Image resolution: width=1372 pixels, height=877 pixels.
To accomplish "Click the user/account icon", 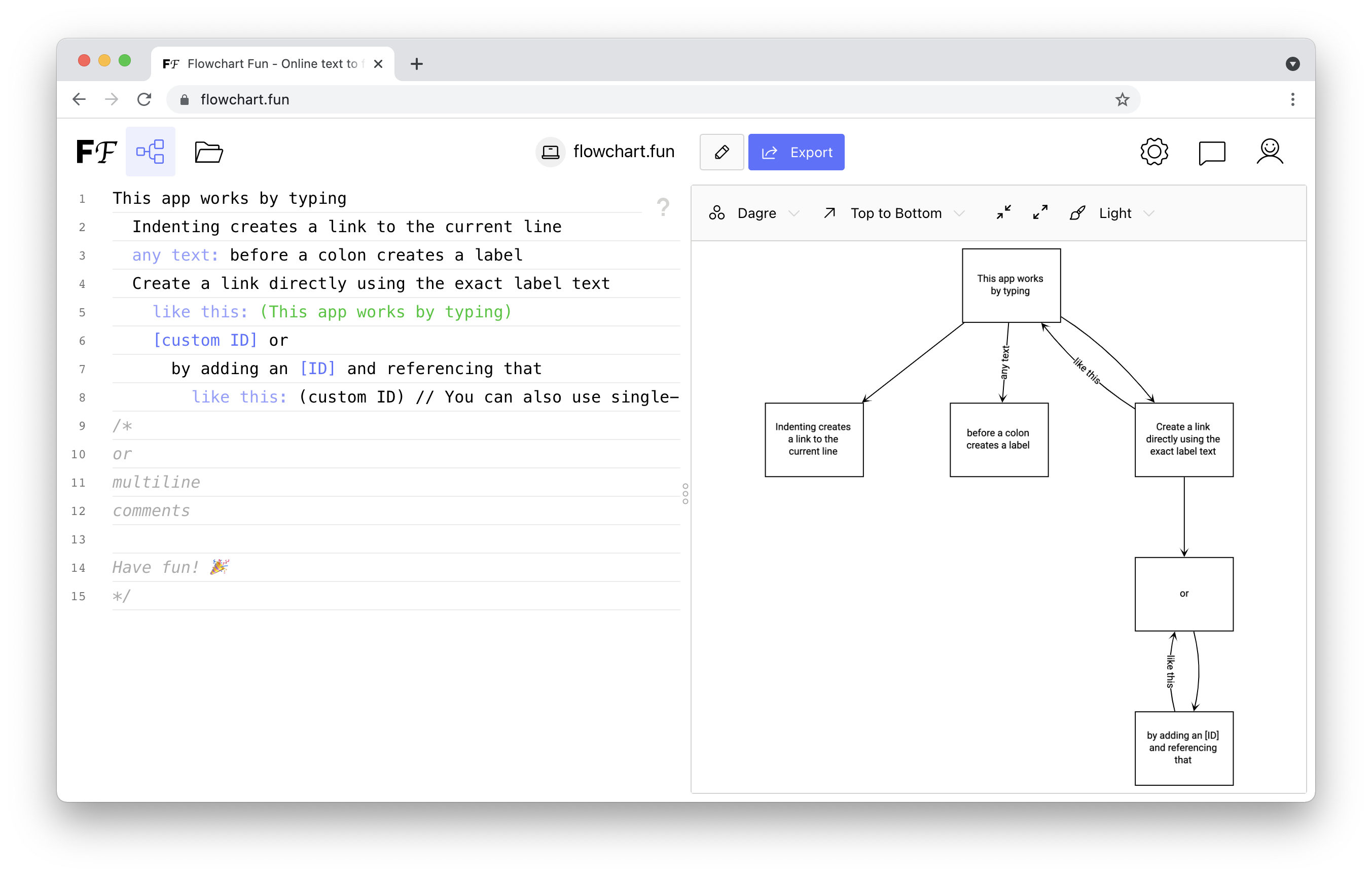I will coord(1269,152).
